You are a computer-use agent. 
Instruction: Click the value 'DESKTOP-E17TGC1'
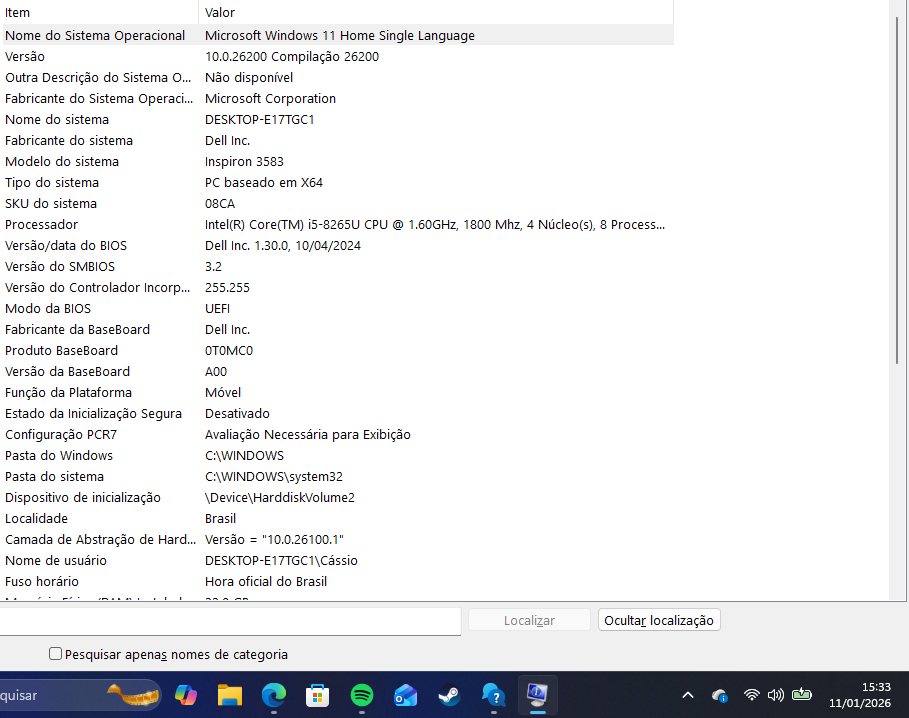(x=259, y=119)
